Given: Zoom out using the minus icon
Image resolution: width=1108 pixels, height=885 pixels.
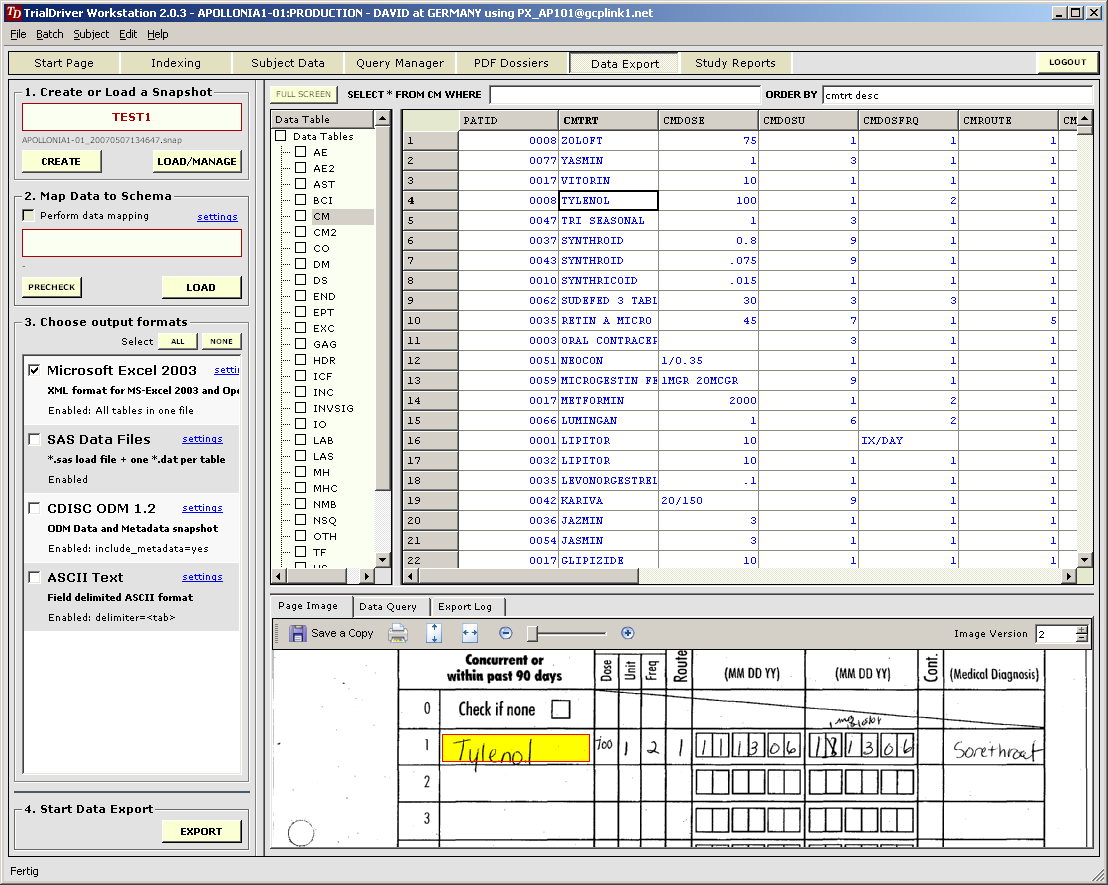Looking at the screenshot, I should click(x=506, y=633).
